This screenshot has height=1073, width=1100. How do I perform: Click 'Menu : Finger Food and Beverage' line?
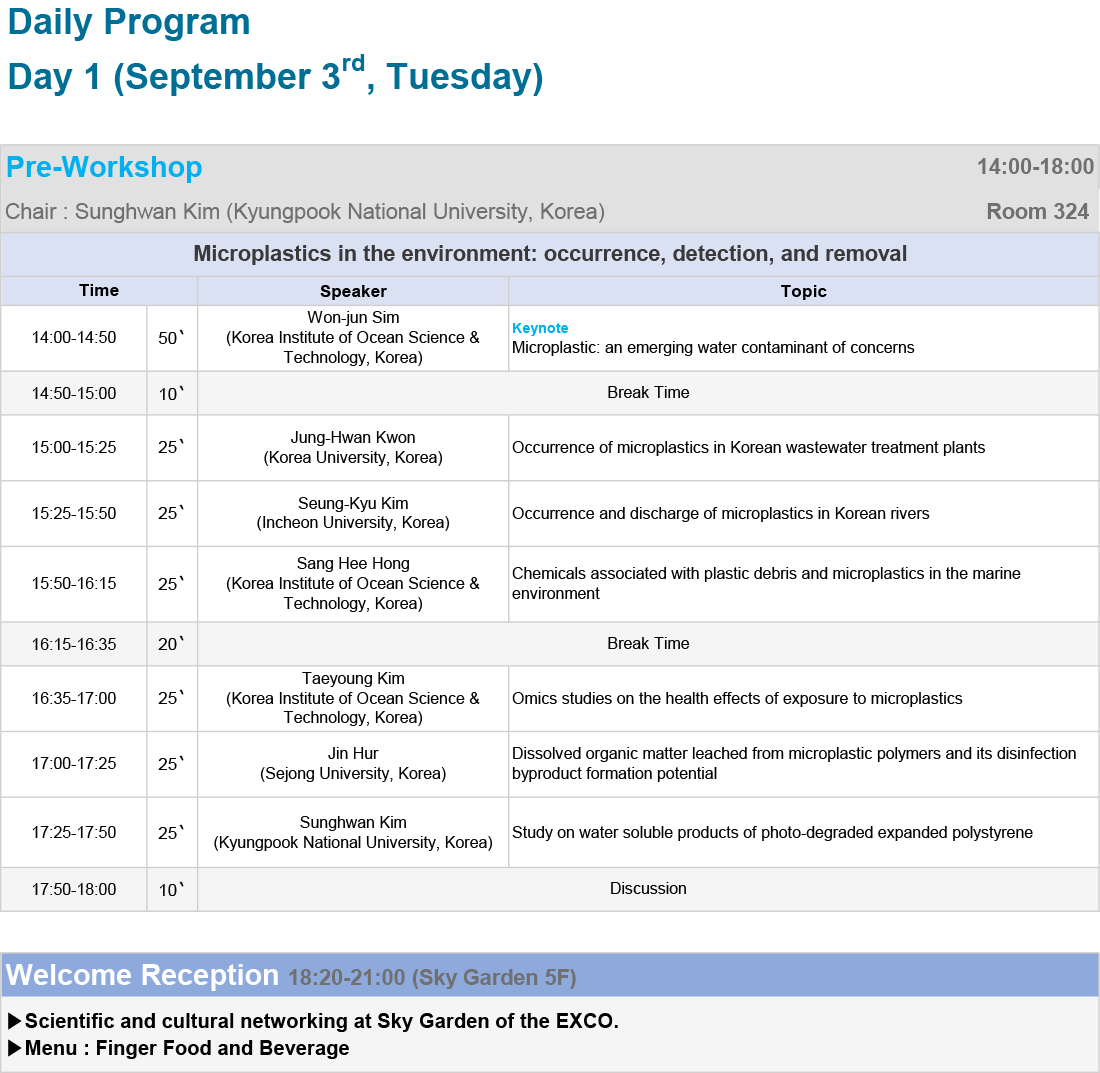[x=178, y=1048]
